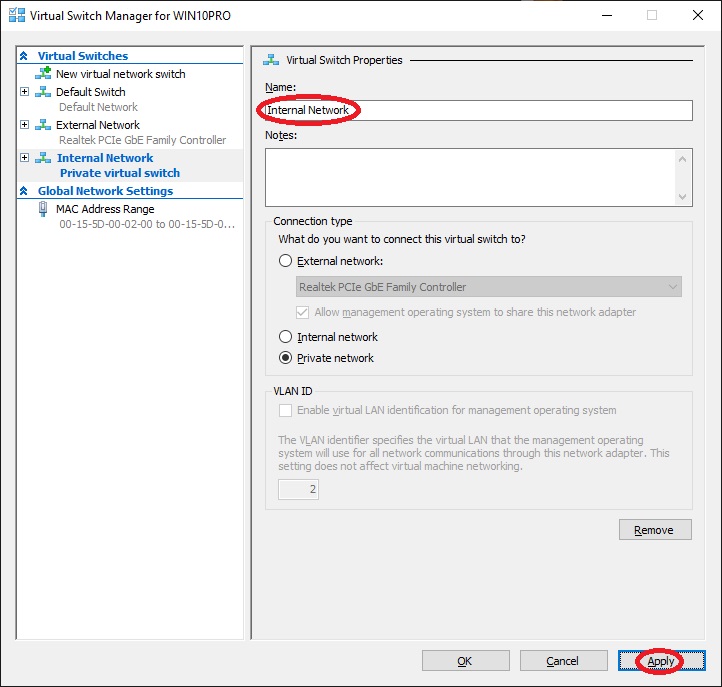Click the MAC Address Range icon

[43, 209]
